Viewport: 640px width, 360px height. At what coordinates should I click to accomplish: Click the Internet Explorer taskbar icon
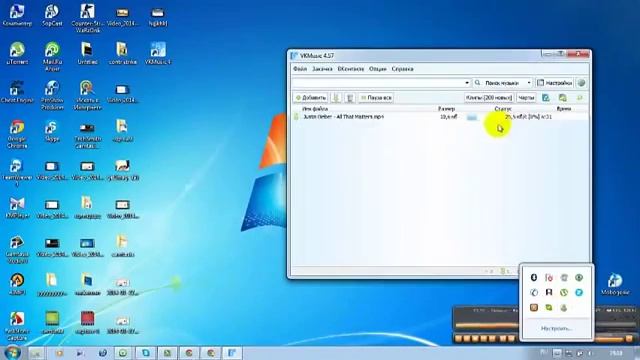(102, 353)
